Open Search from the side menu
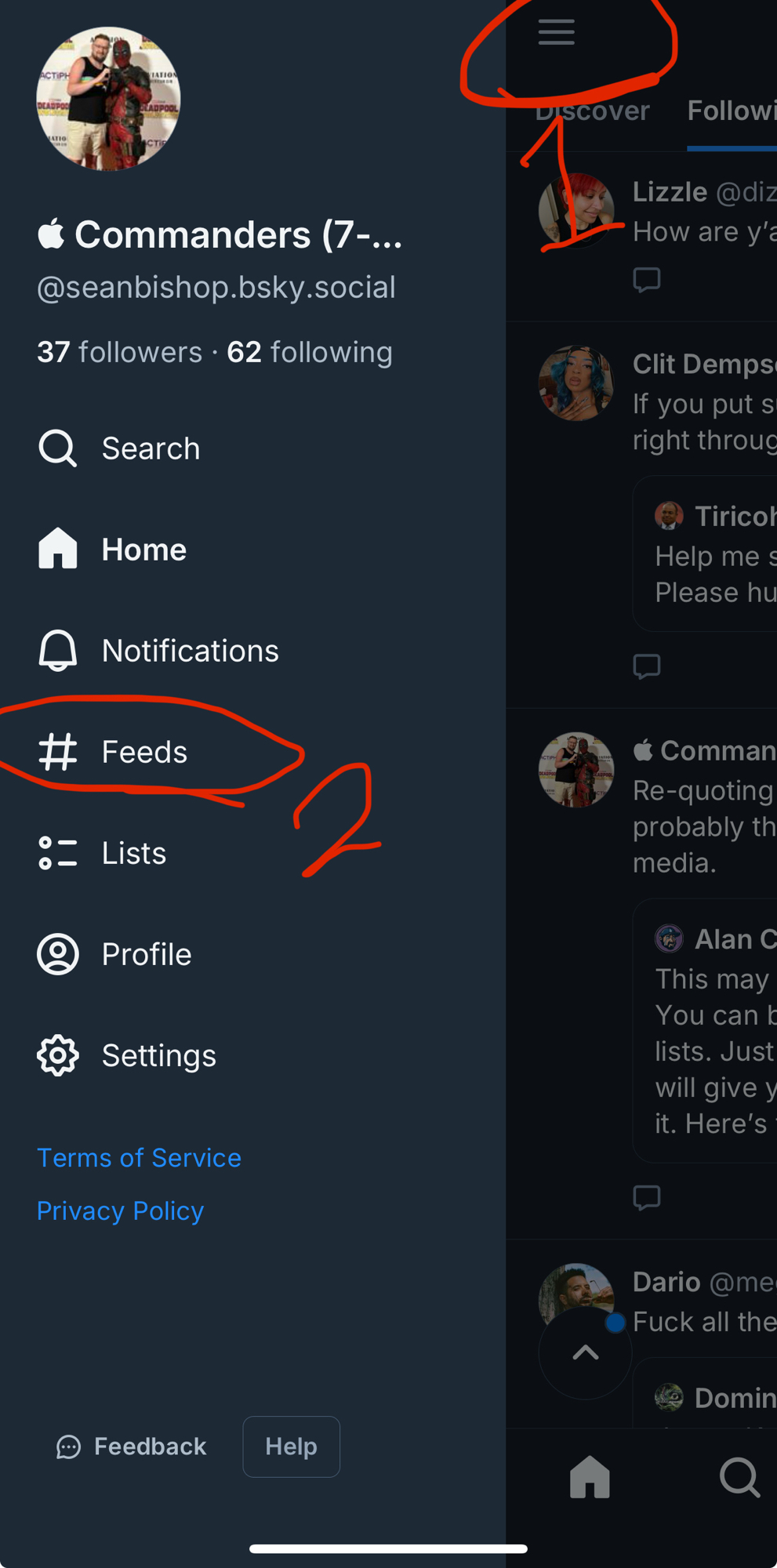The width and height of the screenshot is (777, 1568). [120, 448]
